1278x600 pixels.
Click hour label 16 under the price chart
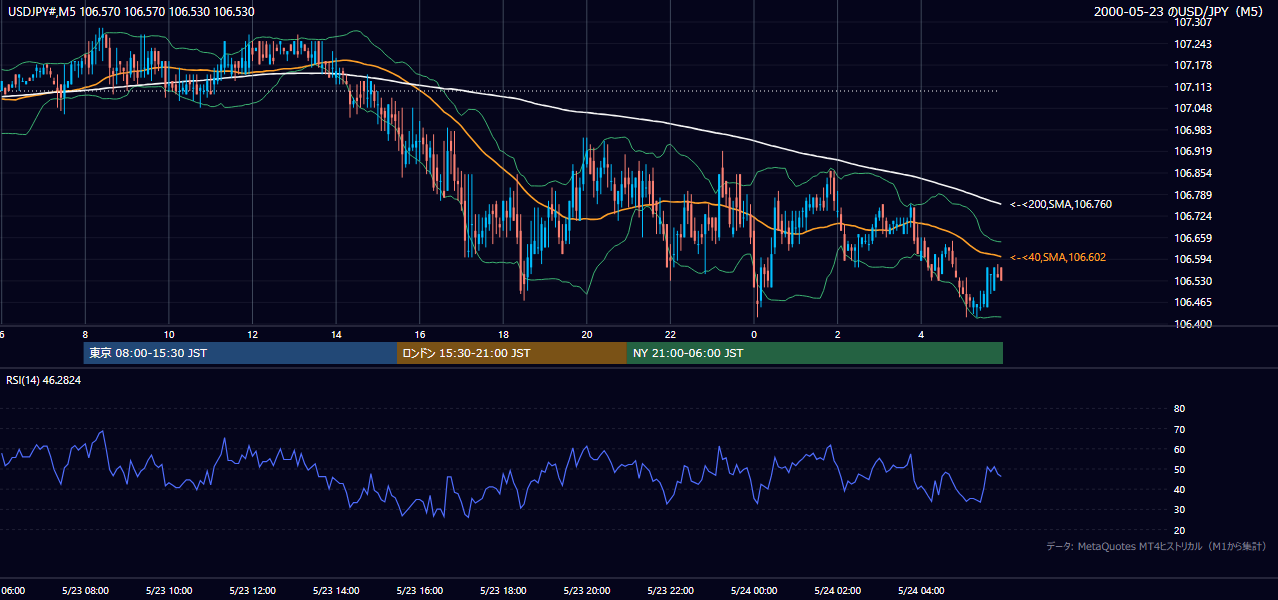click(x=421, y=335)
